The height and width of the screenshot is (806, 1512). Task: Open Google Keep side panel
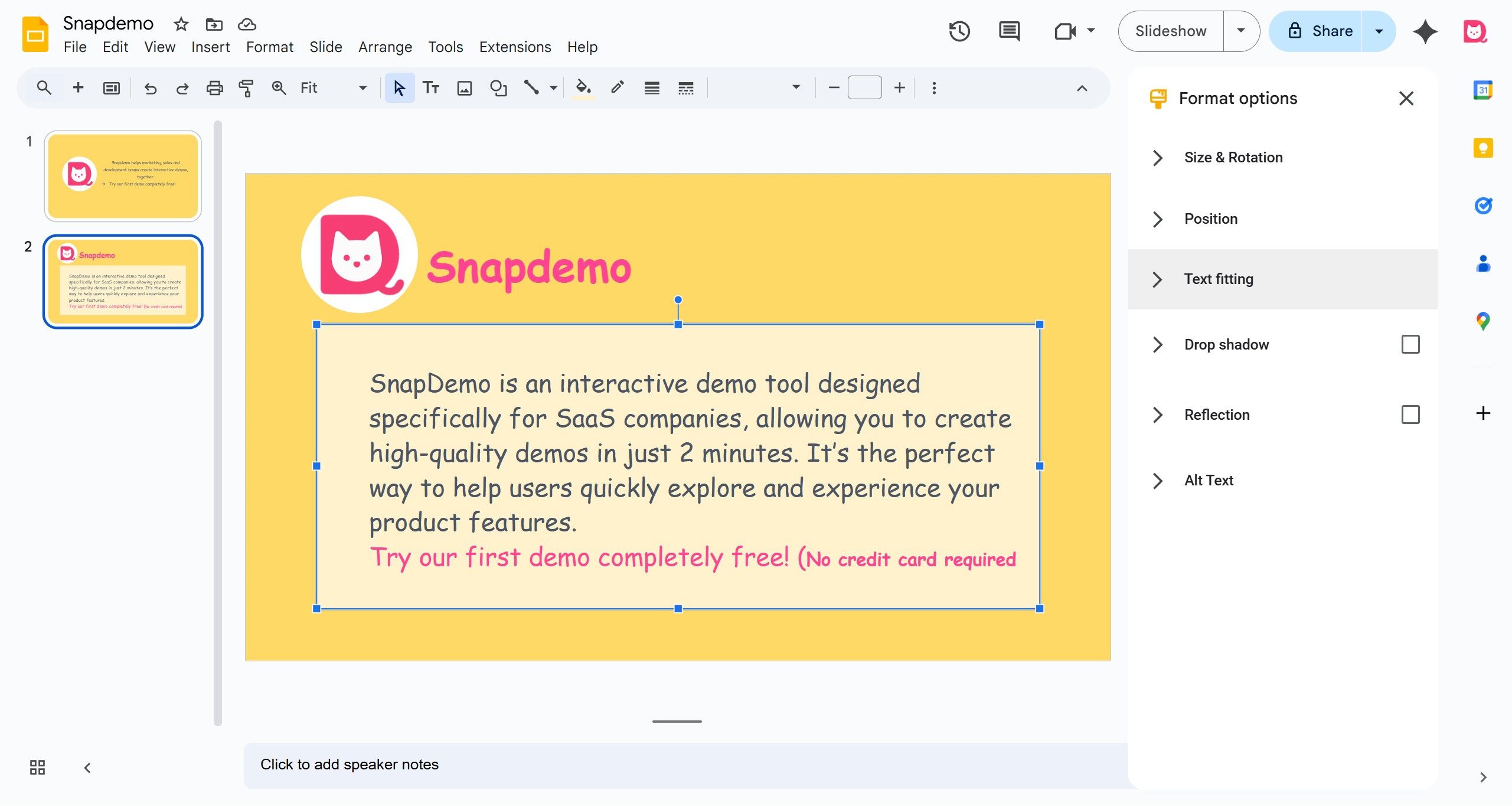[1483, 148]
